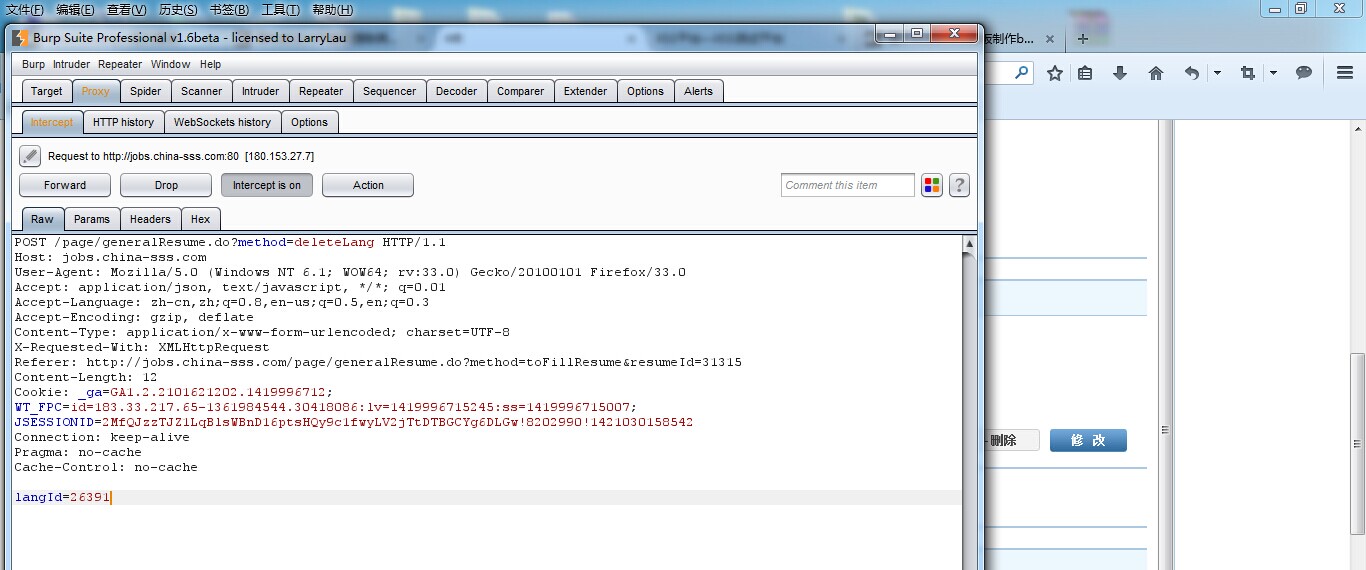Expand the dropdown arrow next to the undo icon

pyautogui.click(x=1217, y=73)
